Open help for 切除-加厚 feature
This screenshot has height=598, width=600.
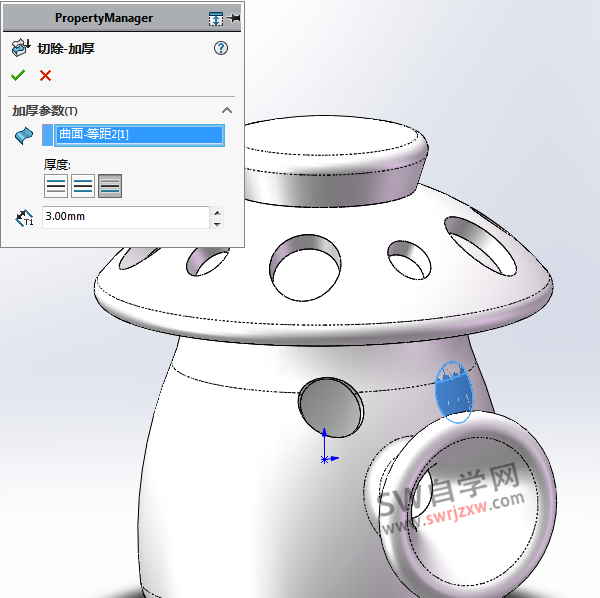(221, 48)
